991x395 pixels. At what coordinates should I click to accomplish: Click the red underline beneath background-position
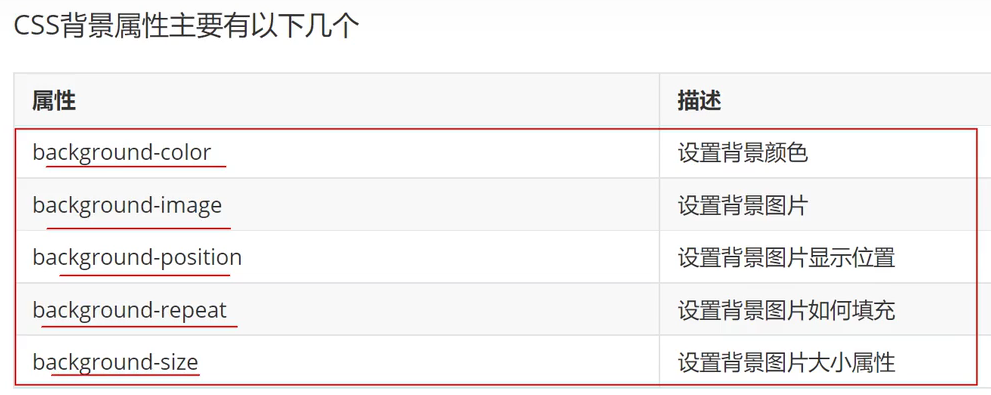coord(145,275)
